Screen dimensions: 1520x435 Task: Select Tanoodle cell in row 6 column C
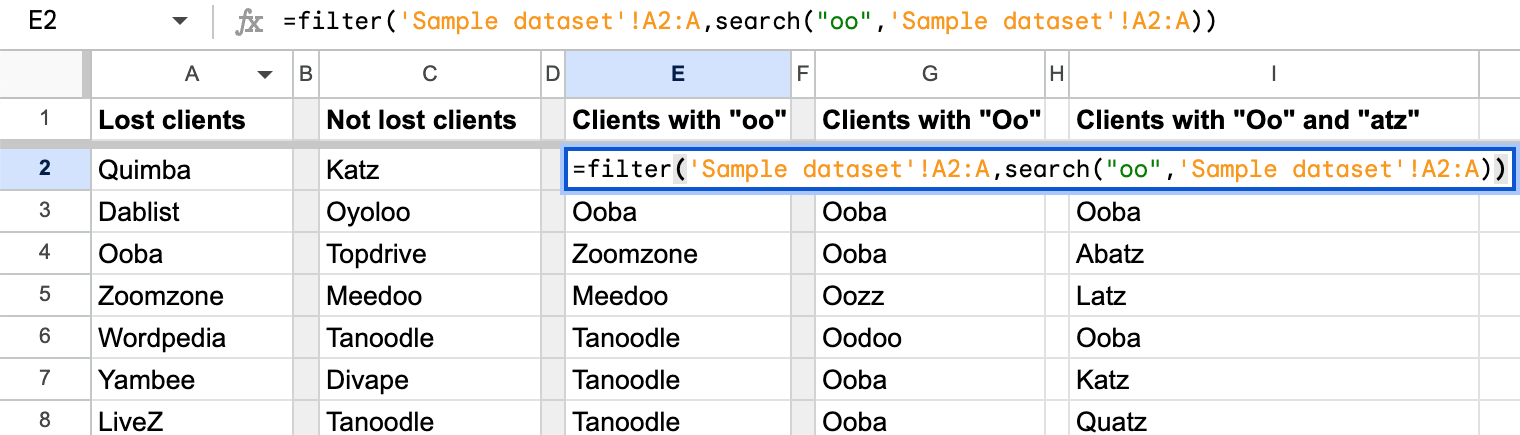click(x=429, y=337)
